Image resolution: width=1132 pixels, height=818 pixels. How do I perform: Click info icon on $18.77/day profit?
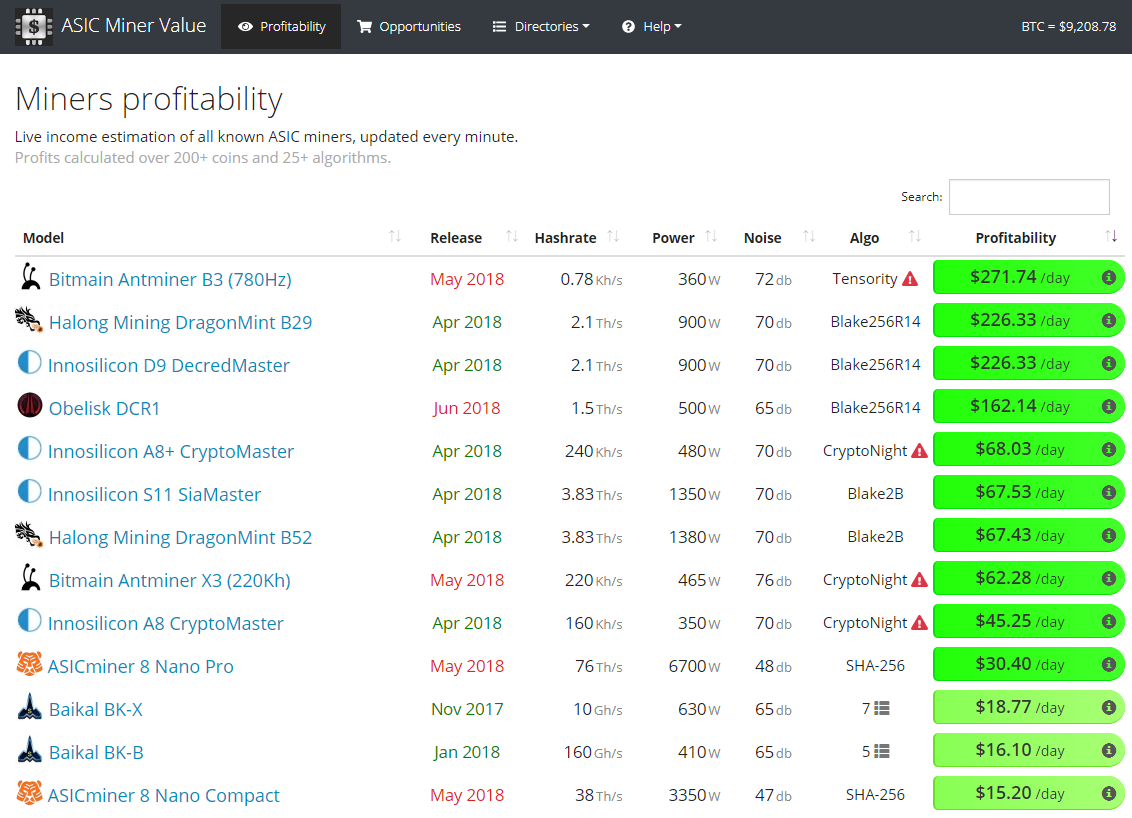tap(1109, 708)
